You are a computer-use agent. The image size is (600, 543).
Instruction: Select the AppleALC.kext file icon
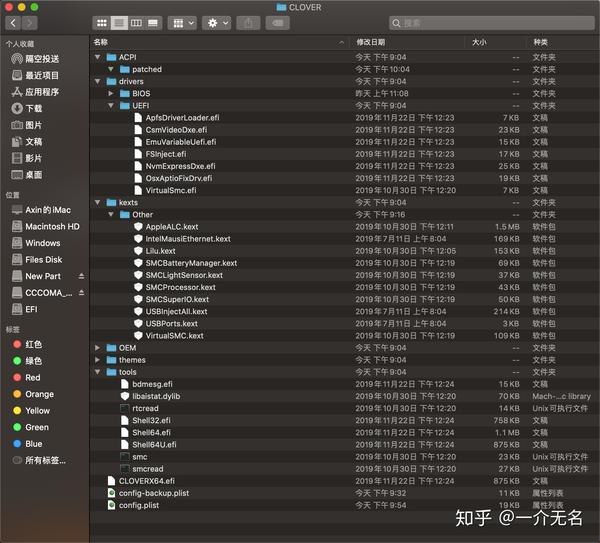tap(139, 227)
